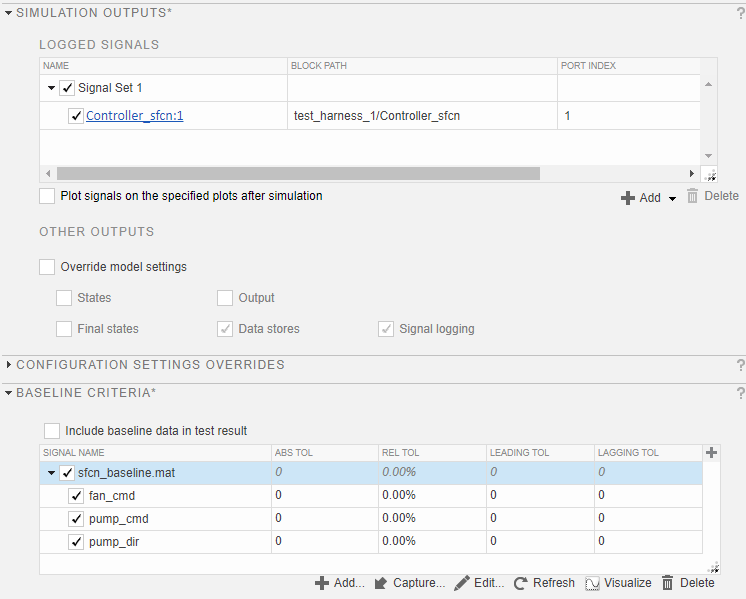
Task: Collapse the sfcn_baseline.mat tree node
Action: (x=50, y=473)
